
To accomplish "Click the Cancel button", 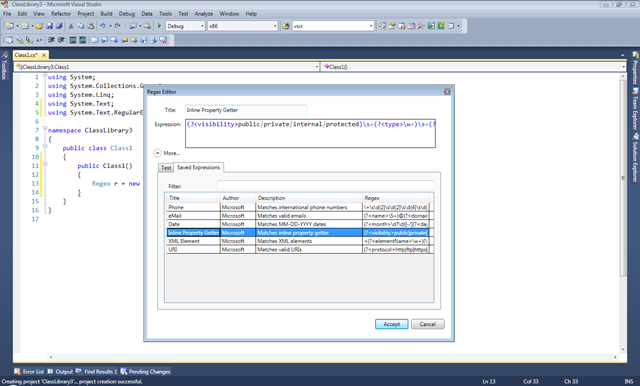I will click(x=427, y=324).
